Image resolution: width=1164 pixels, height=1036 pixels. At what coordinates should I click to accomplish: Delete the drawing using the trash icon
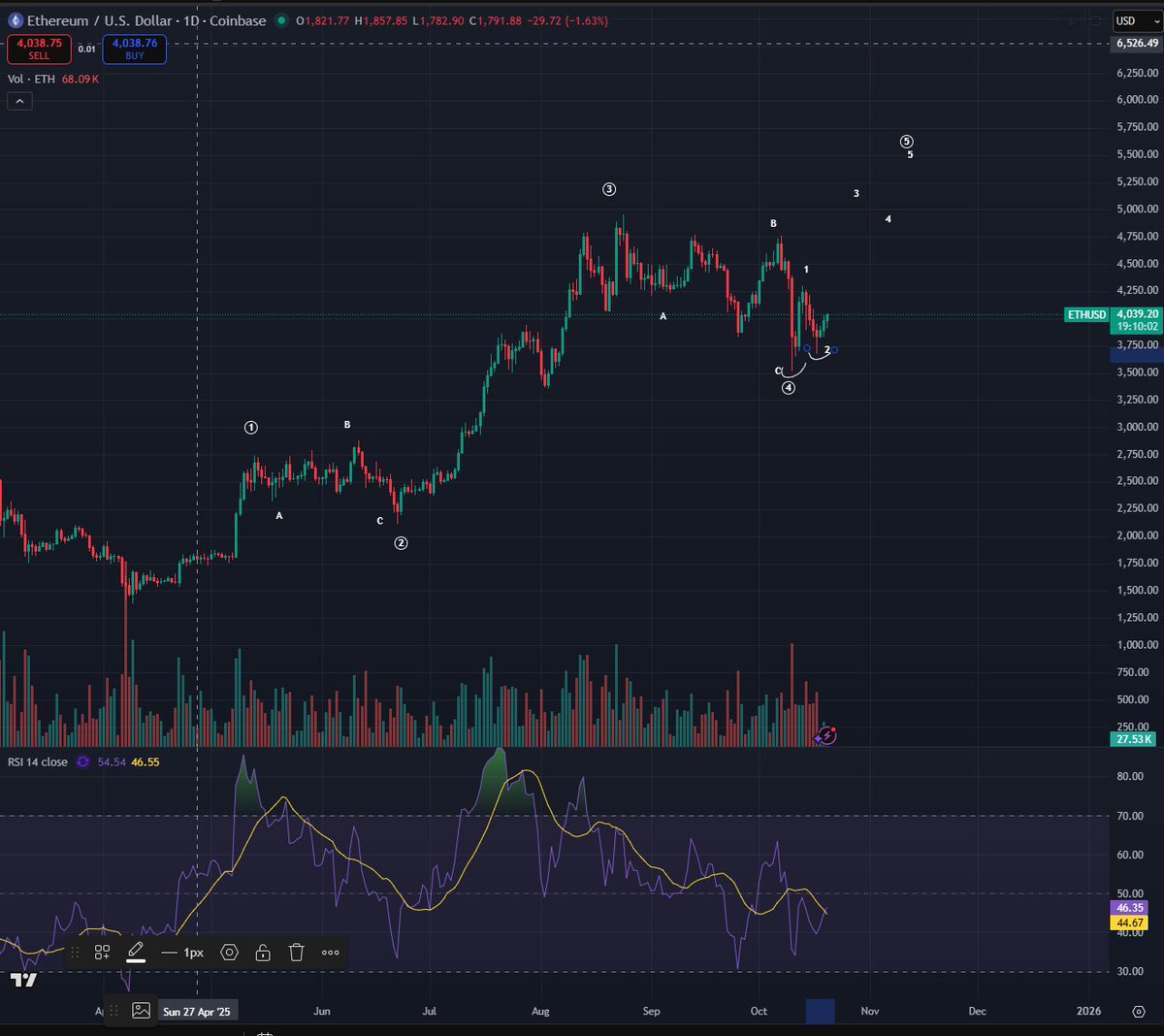point(296,953)
